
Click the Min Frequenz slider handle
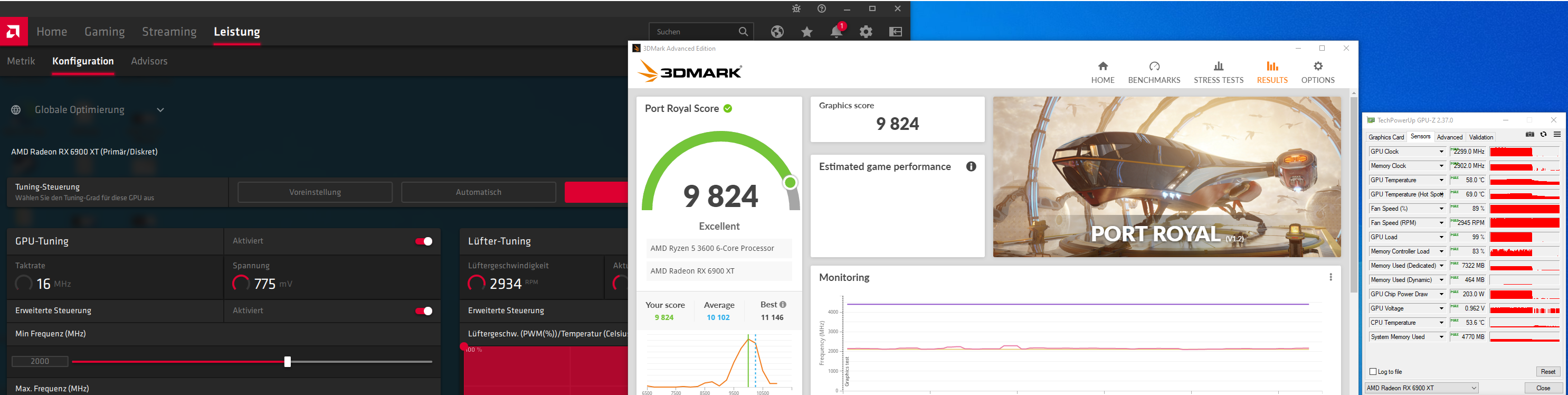pos(287,362)
